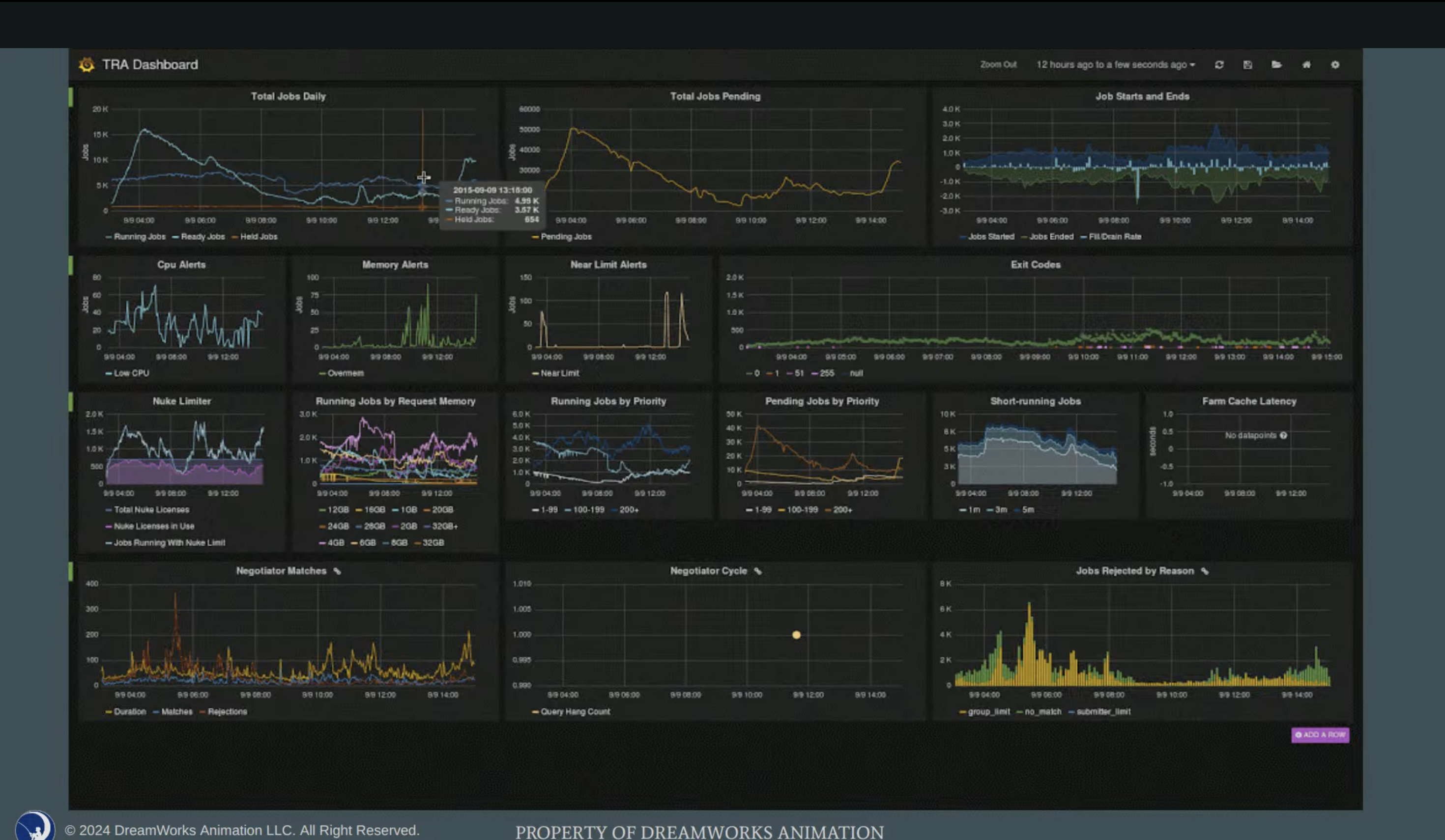Toggle the Held Jobs legend series
This screenshot has width=1445, height=840.
click(259, 237)
